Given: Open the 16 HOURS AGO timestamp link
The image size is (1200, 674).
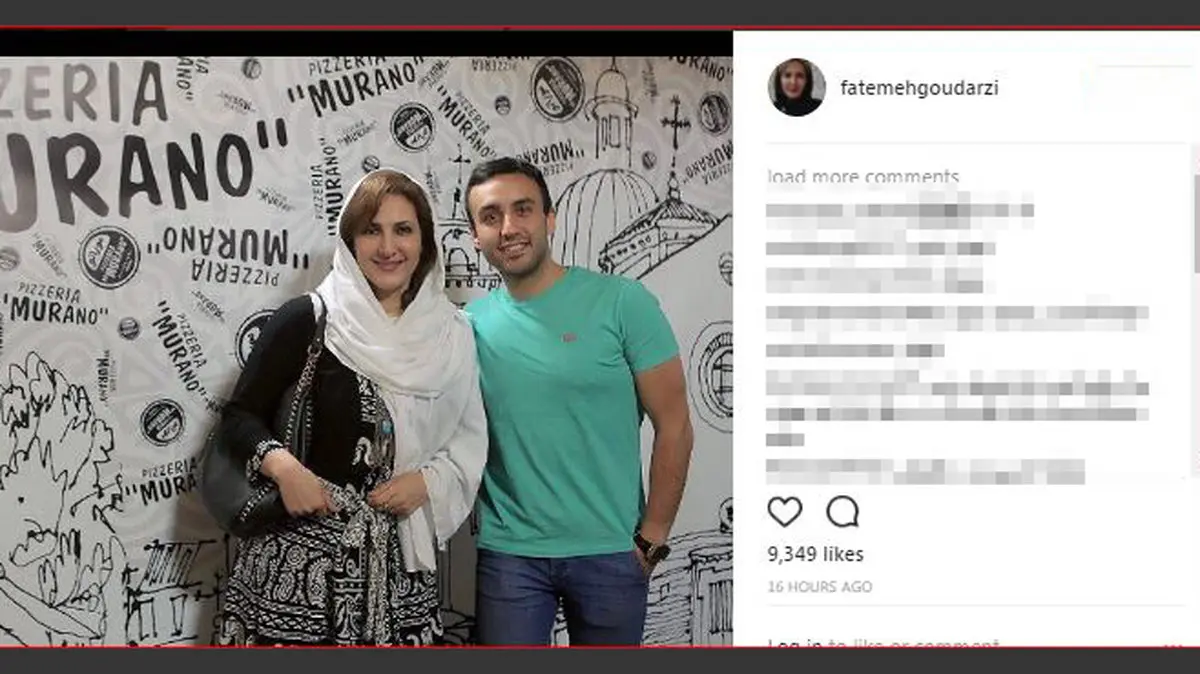Looking at the screenshot, I should (x=820, y=587).
